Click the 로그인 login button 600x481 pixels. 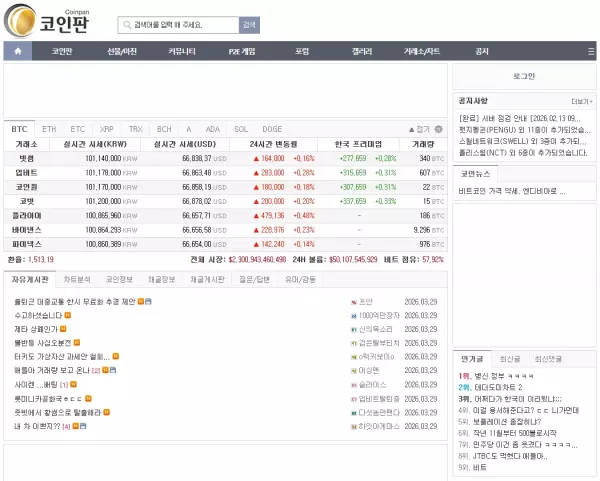pos(524,76)
